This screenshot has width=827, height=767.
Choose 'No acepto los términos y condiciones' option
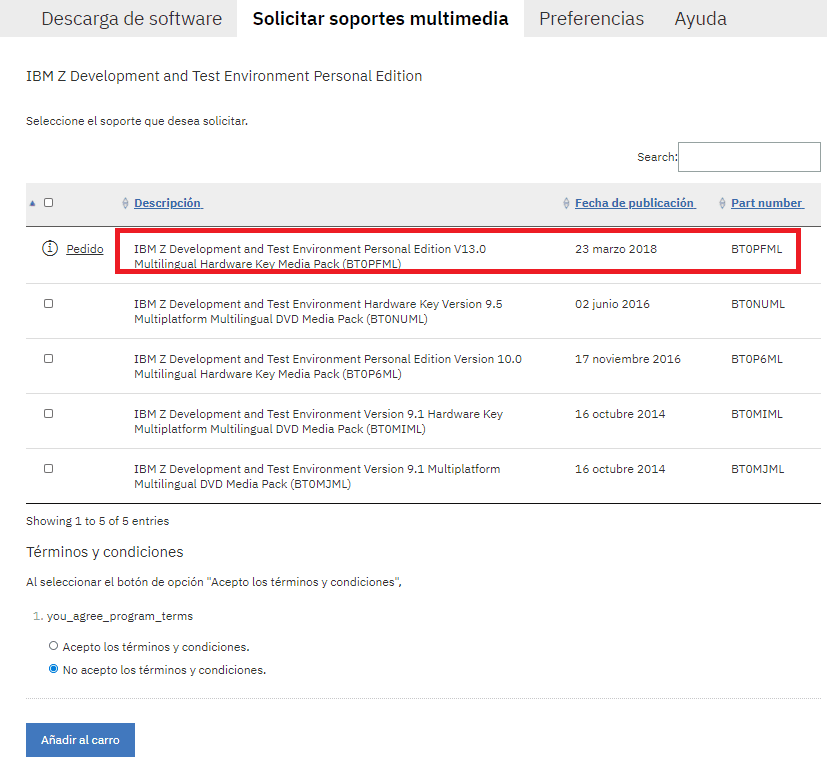click(54, 670)
